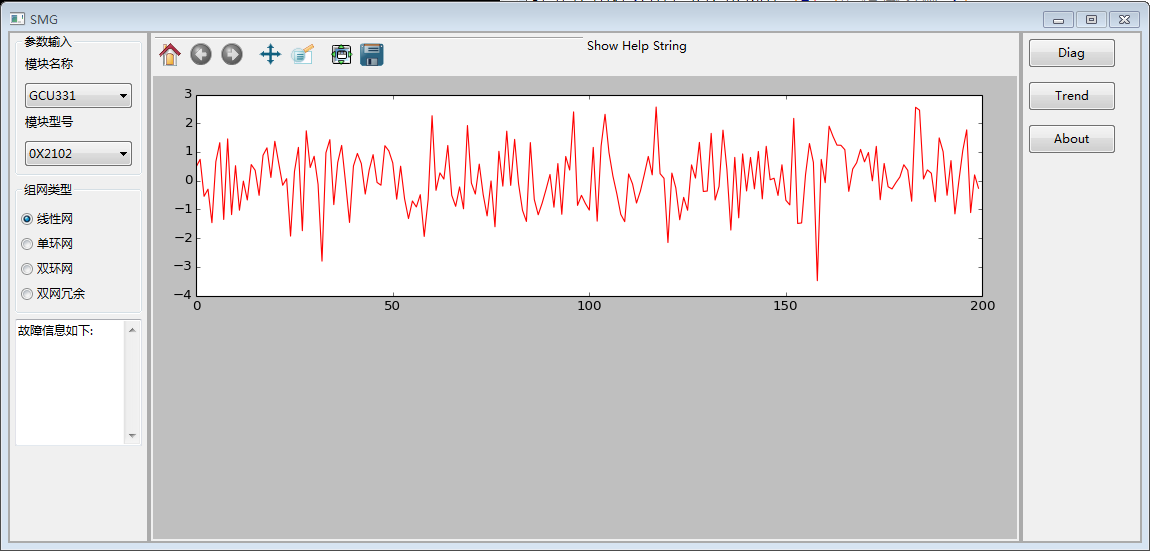
Task: Click the fault info scrollbar up arrow
Action: click(132, 329)
